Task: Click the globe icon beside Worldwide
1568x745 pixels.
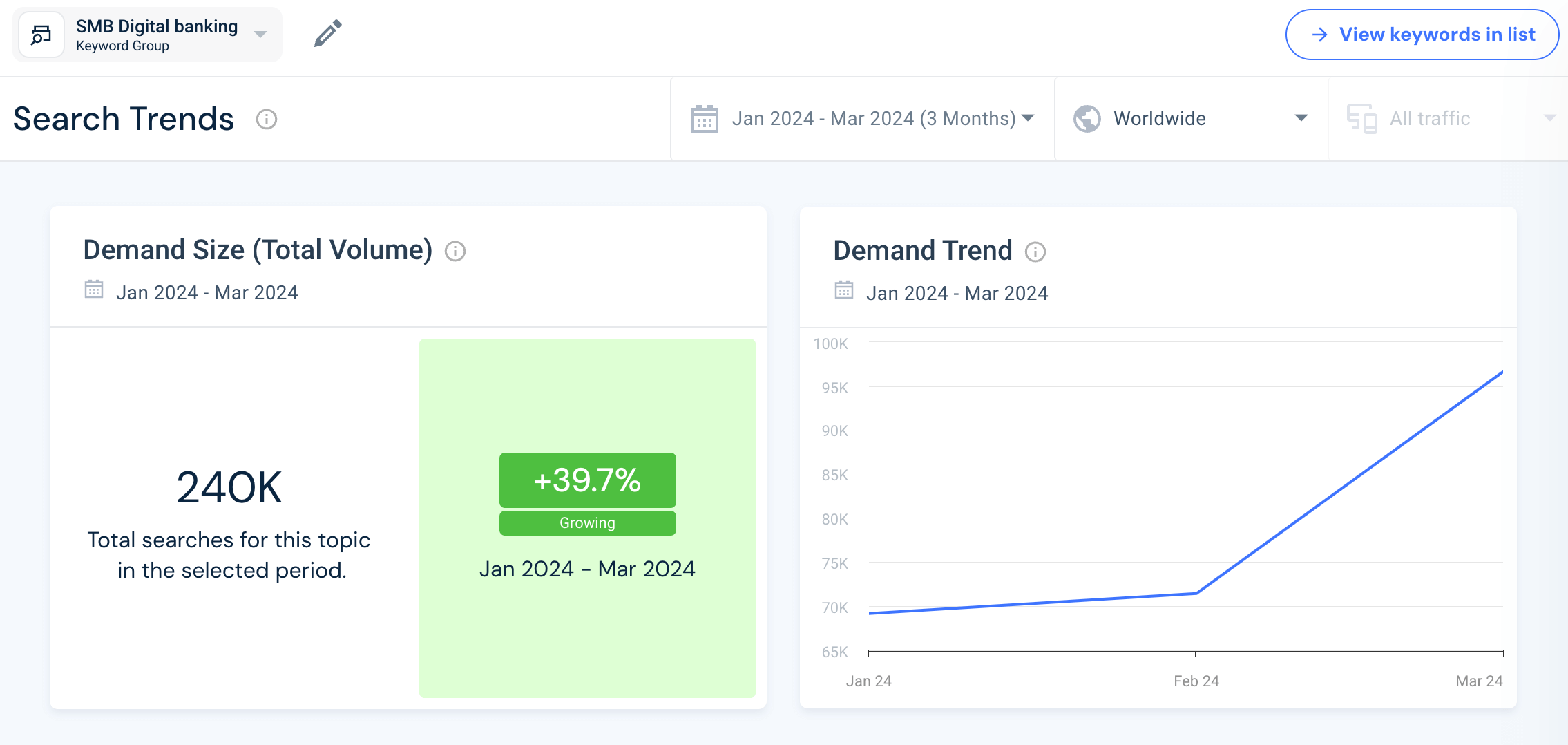Action: pyautogui.click(x=1087, y=118)
